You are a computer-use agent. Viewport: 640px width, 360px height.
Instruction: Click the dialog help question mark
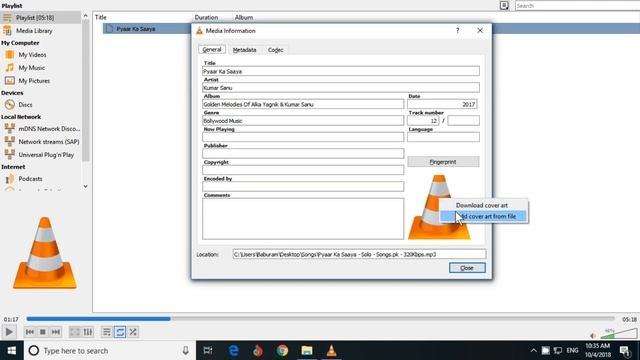point(458,31)
